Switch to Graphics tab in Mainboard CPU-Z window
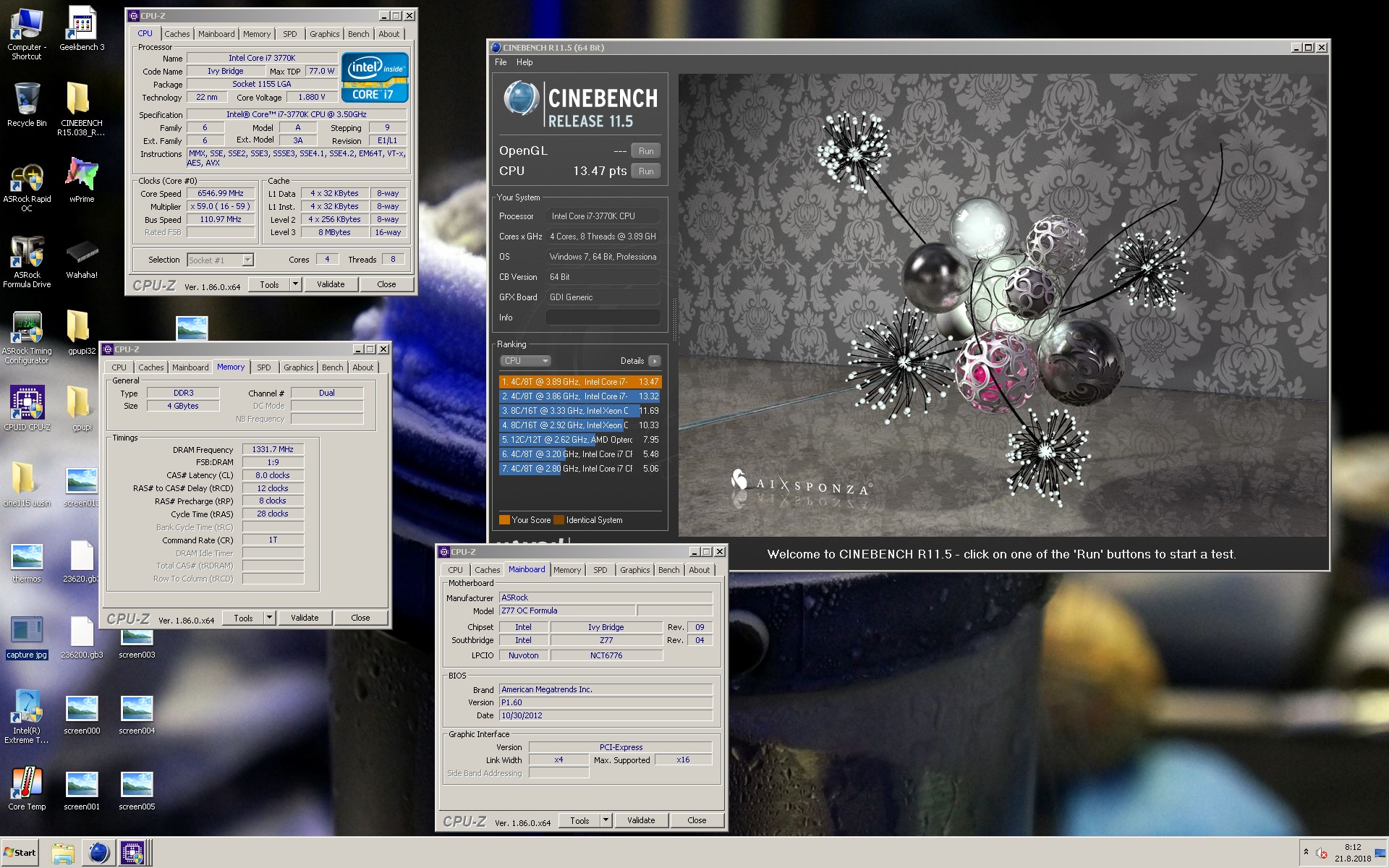 coord(634,570)
